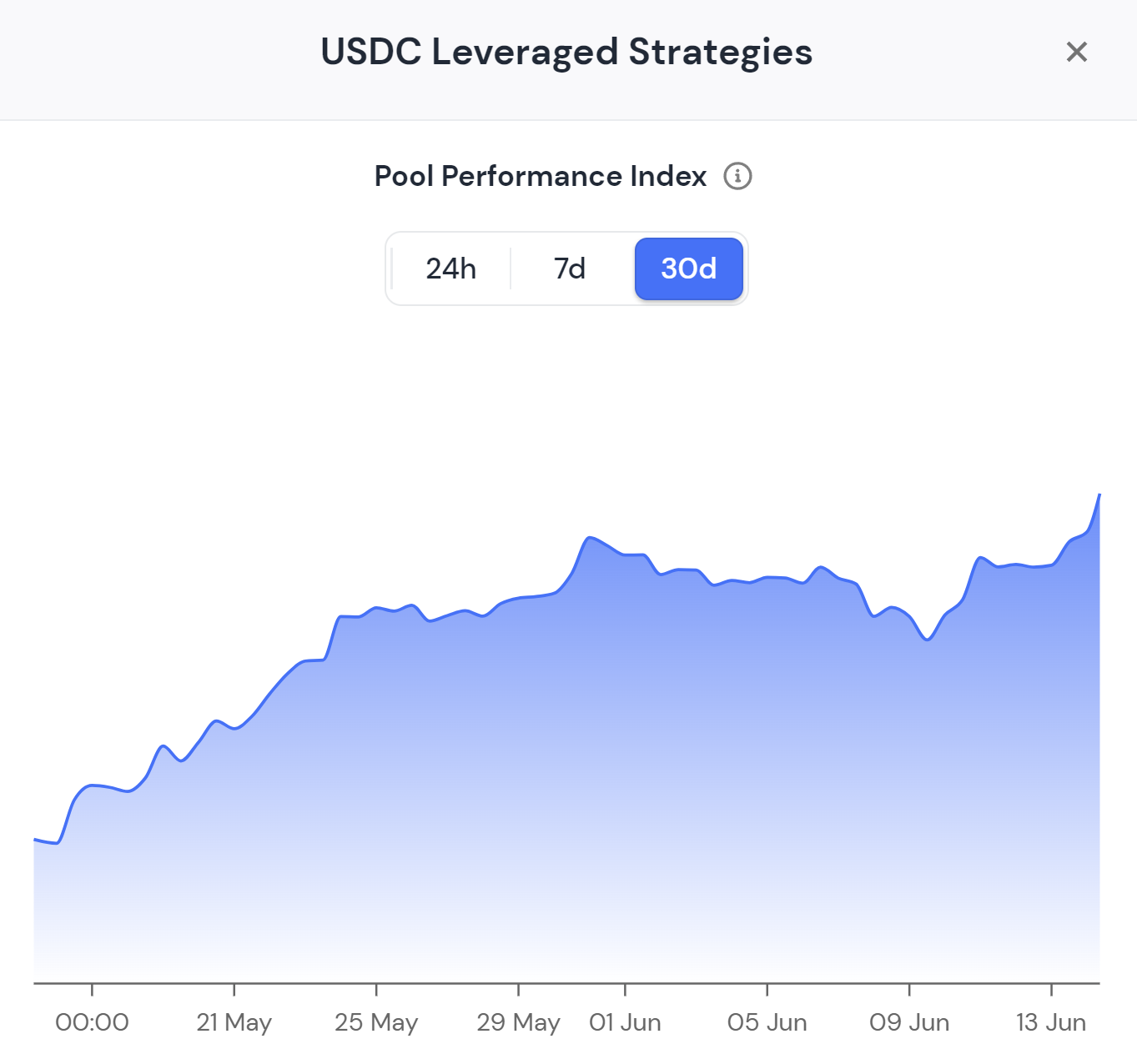The height and width of the screenshot is (1064, 1137).
Task: Click the 00:00 x-axis label
Action: pyautogui.click(x=92, y=1022)
